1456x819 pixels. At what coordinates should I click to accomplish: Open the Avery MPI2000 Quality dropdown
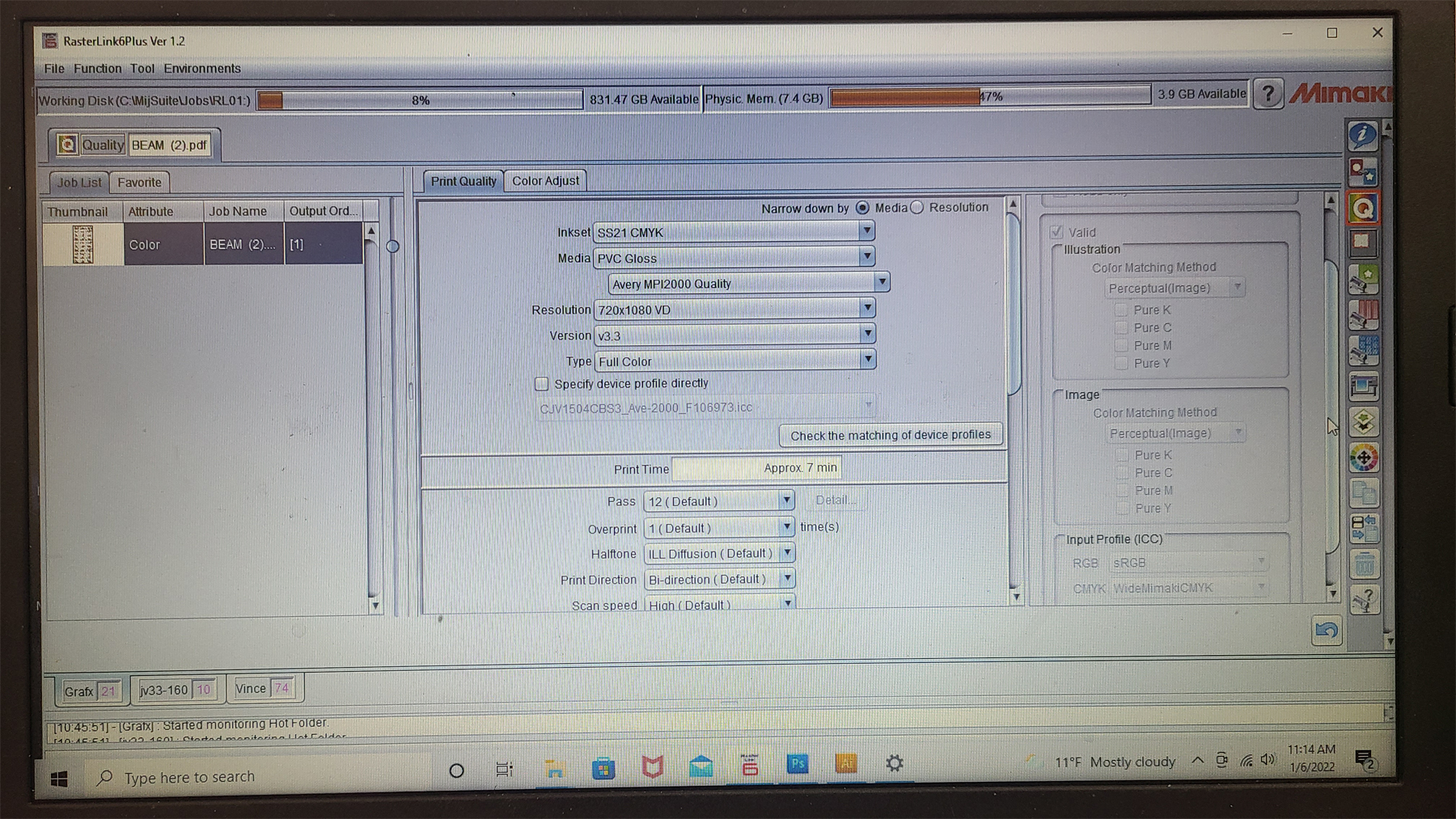(x=748, y=283)
